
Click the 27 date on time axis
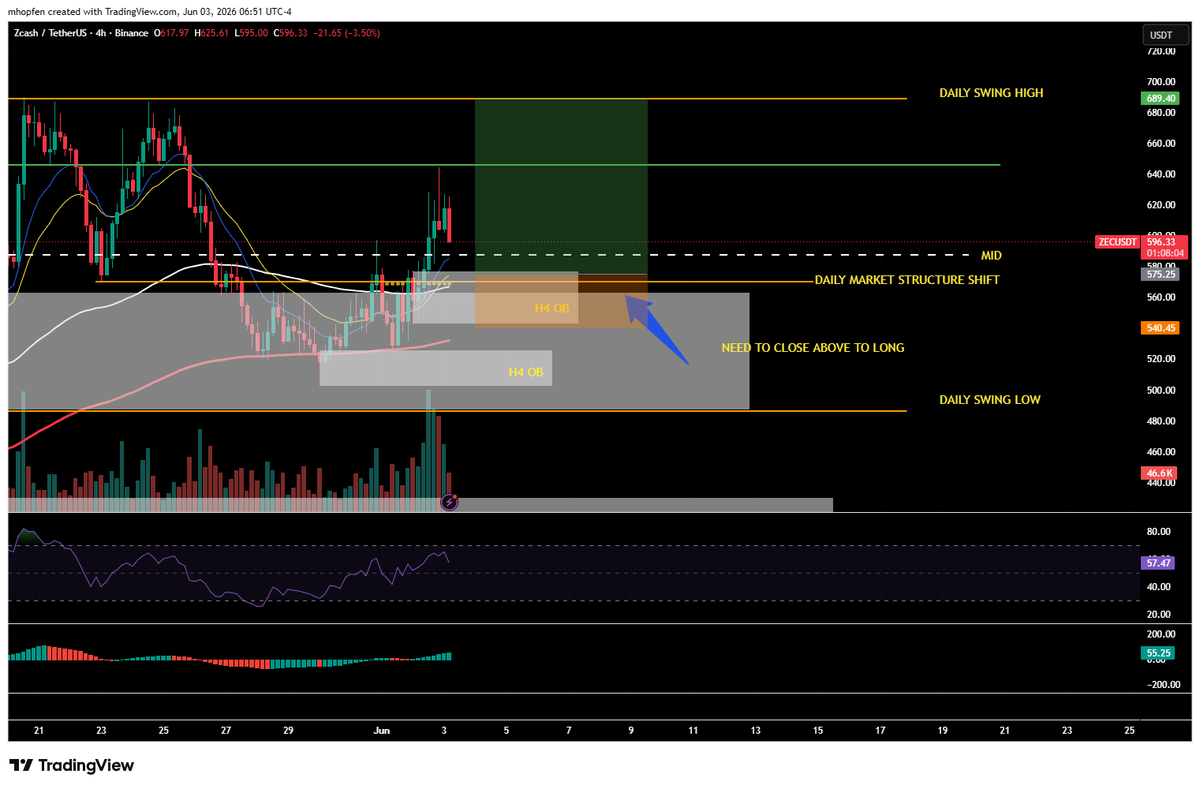(226, 732)
